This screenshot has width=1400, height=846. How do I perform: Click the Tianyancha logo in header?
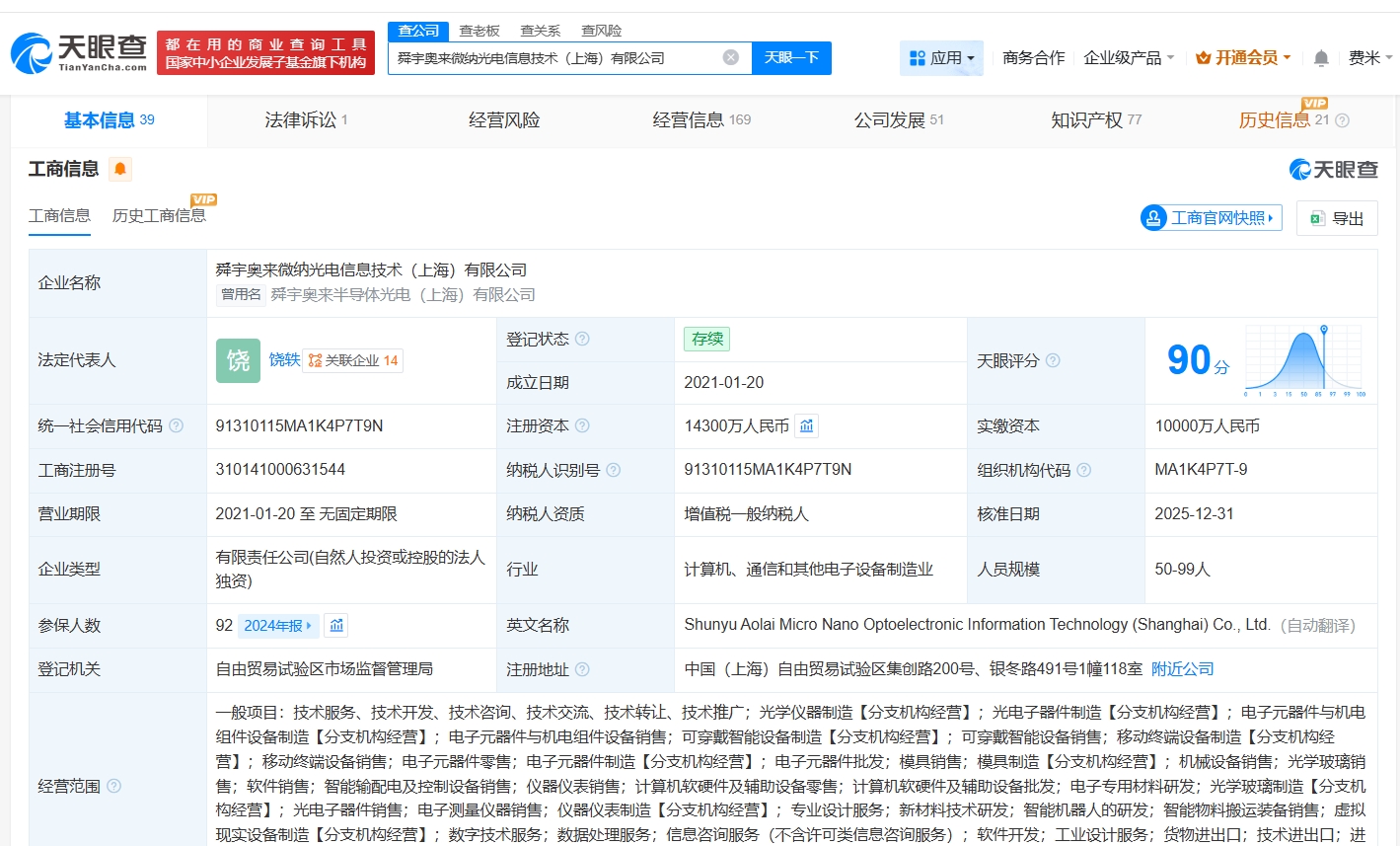79,53
